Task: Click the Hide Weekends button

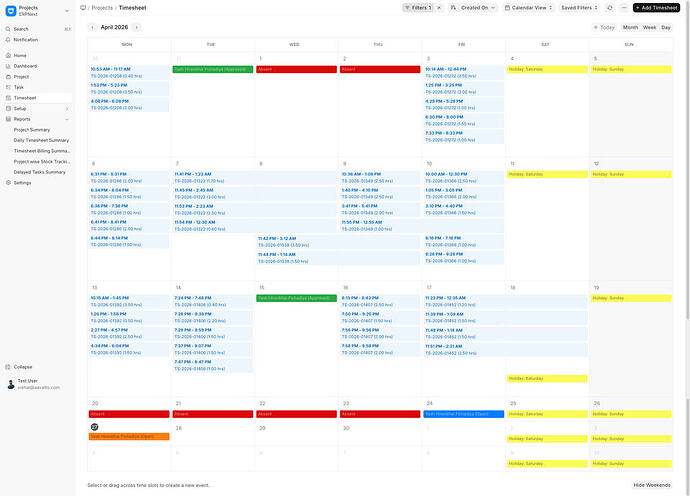Action: [x=652, y=485]
